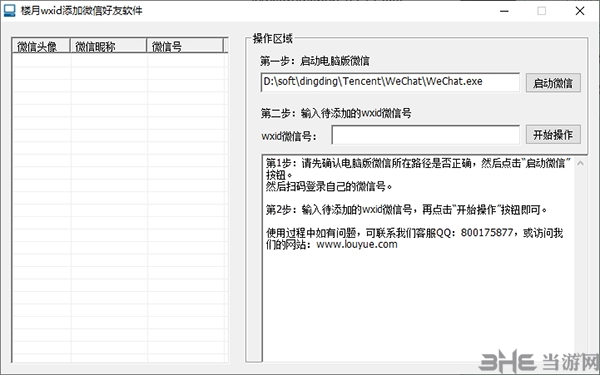Click the 然后扫码登录自己的微信号 instruction line
Screen dimensions: 600x375
[329, 186]
